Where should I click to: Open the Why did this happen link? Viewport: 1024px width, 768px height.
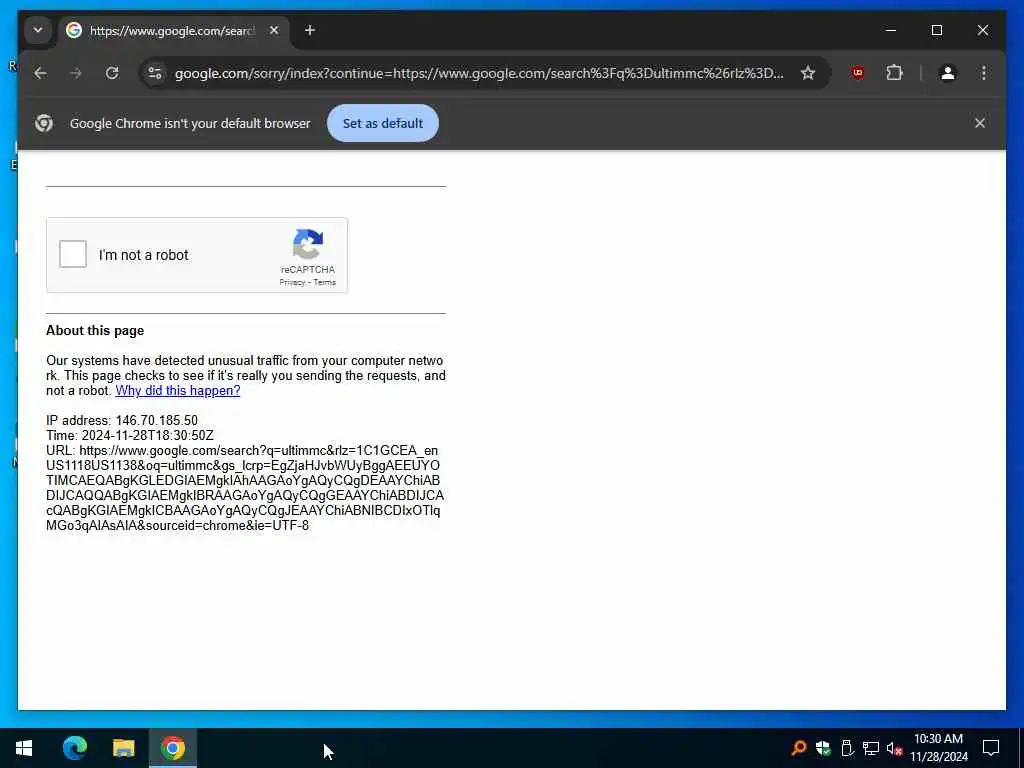[x=178, y=391]
